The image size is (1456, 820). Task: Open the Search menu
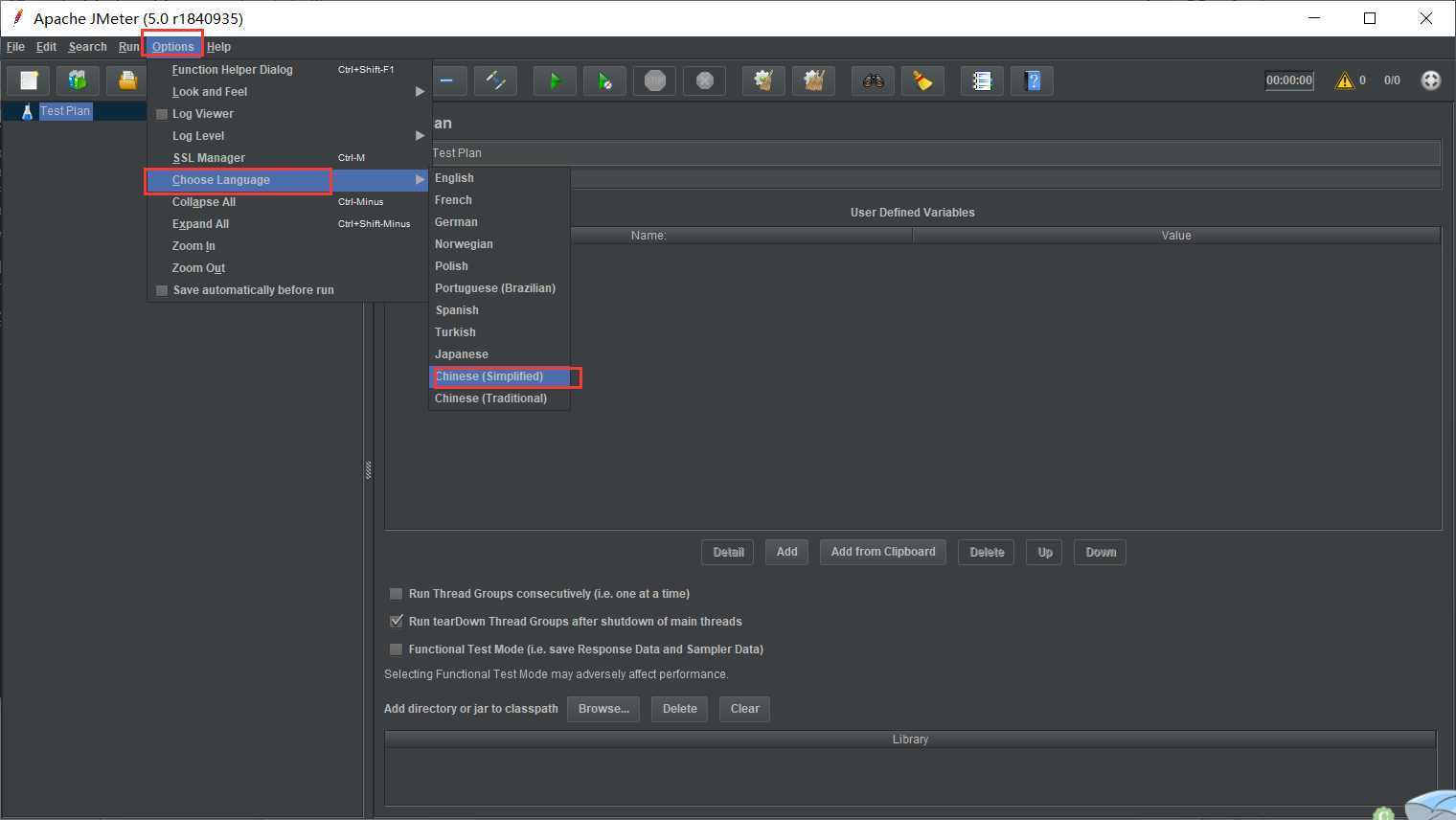click(x=87, y=47)
